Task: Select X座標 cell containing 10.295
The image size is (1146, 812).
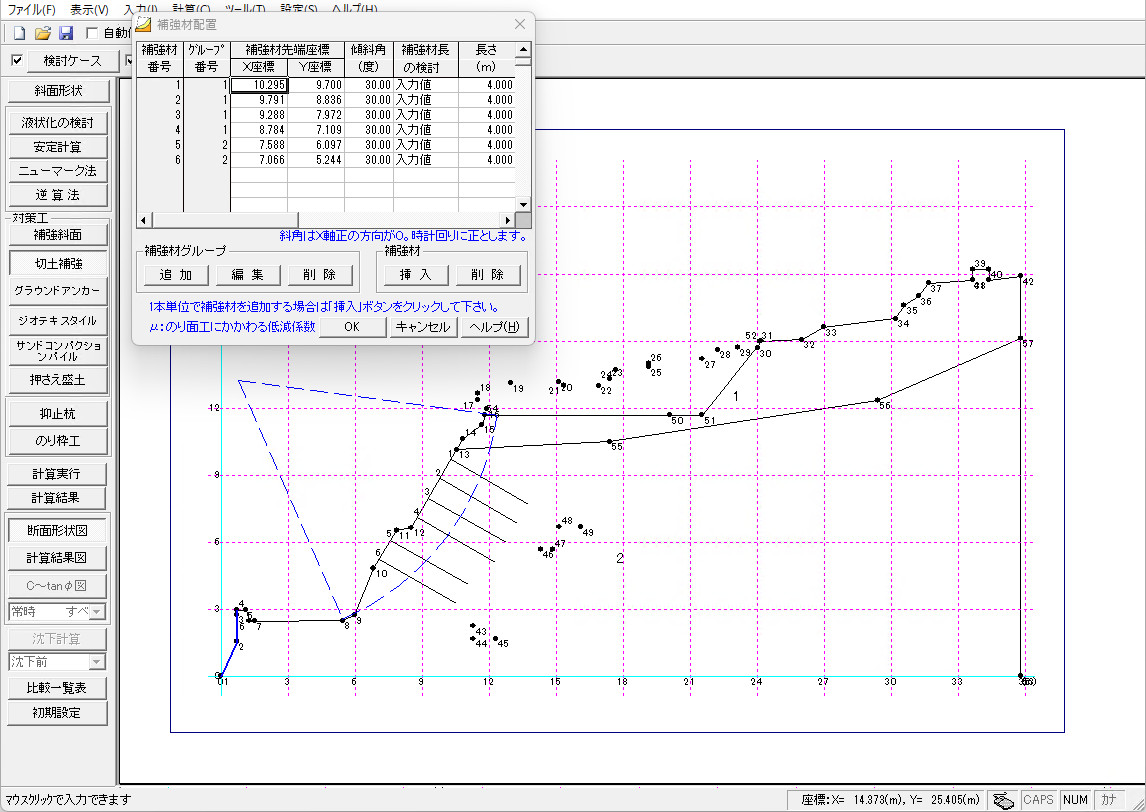Action: (x=259, y=85)
